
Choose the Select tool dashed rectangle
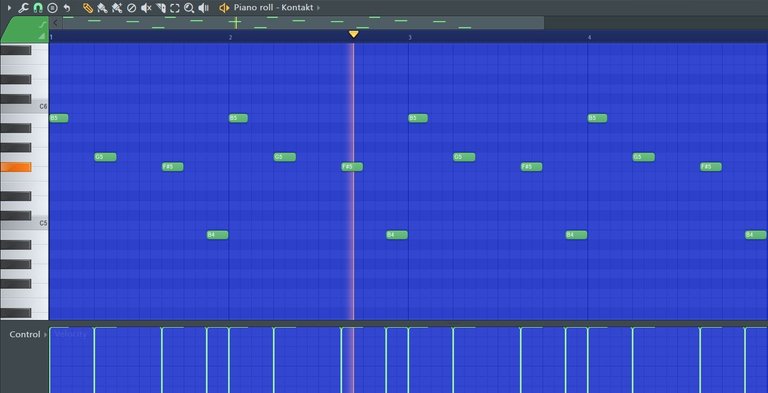coord(175,8)
